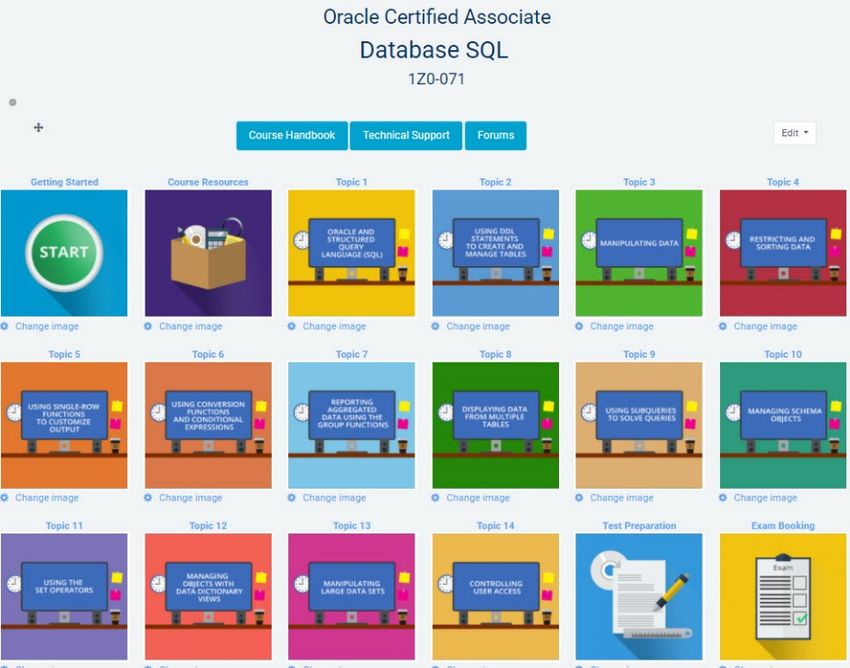Click the move crosshair icon left of Course Handbook

(38, 127)
